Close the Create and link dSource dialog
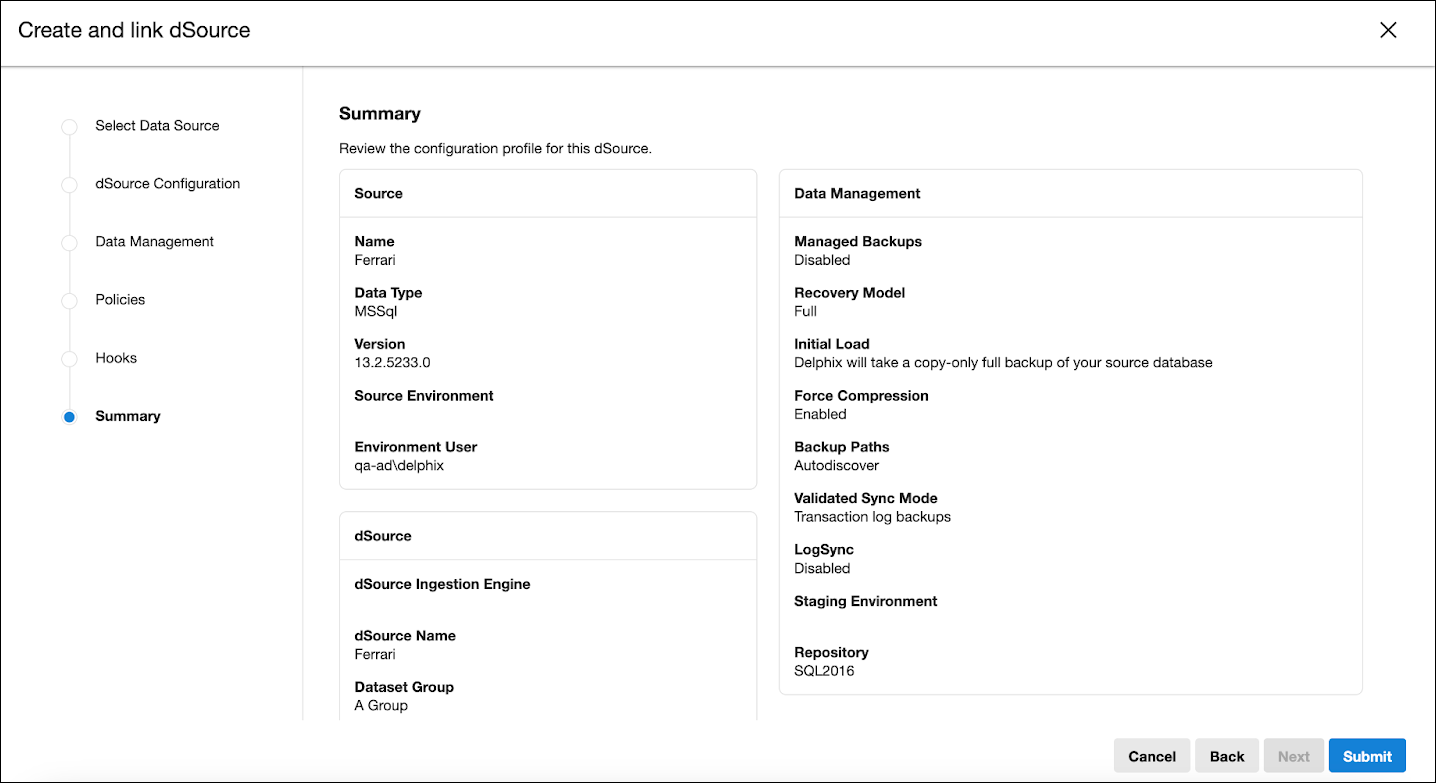This screenshot has height=783, width=1436. click(1388, 30)
